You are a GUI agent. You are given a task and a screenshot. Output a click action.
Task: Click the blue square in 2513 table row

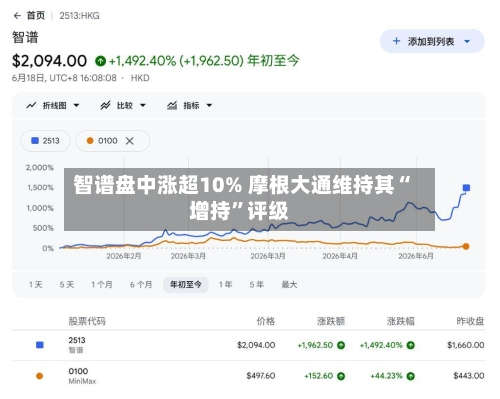click(40, 345)
